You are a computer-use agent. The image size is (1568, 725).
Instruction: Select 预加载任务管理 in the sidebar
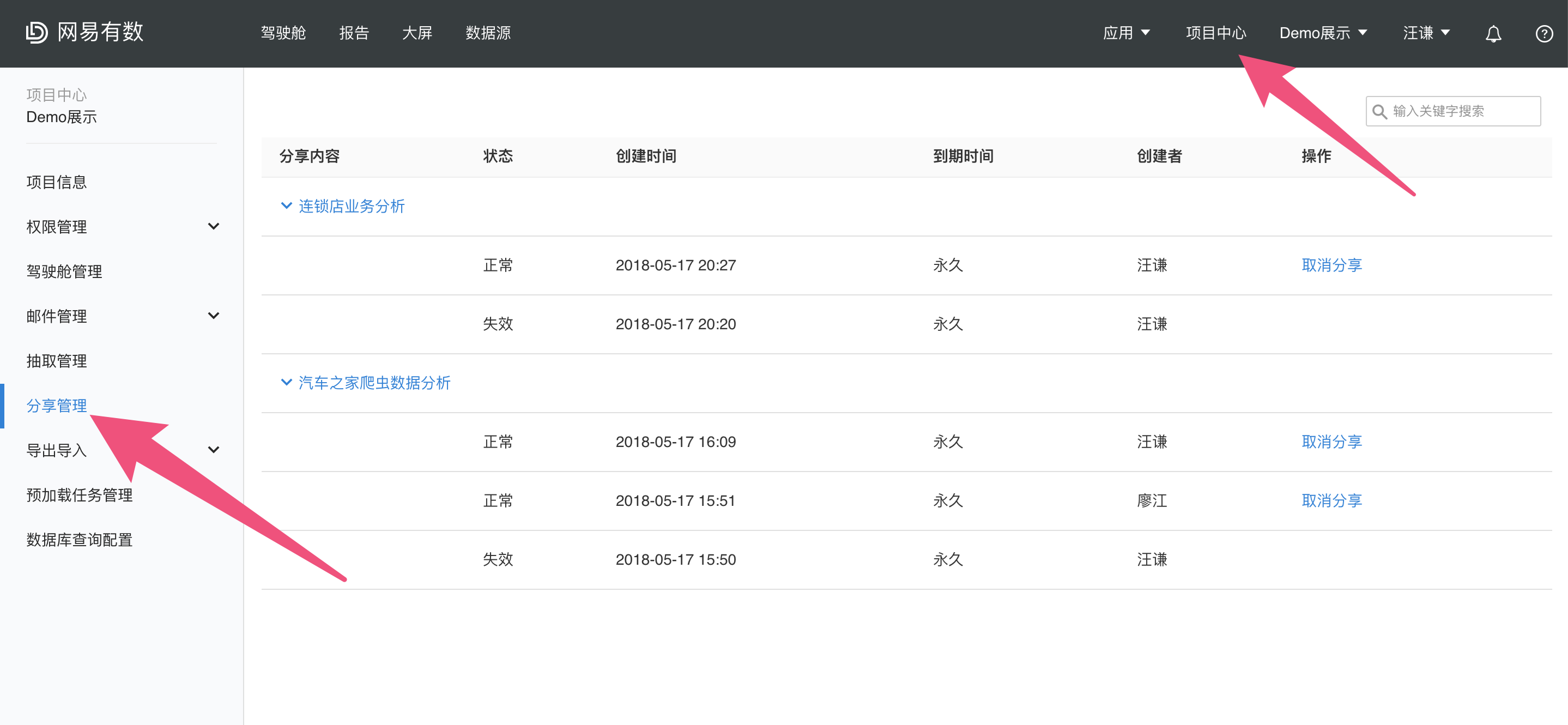click(x=79, y=495)
